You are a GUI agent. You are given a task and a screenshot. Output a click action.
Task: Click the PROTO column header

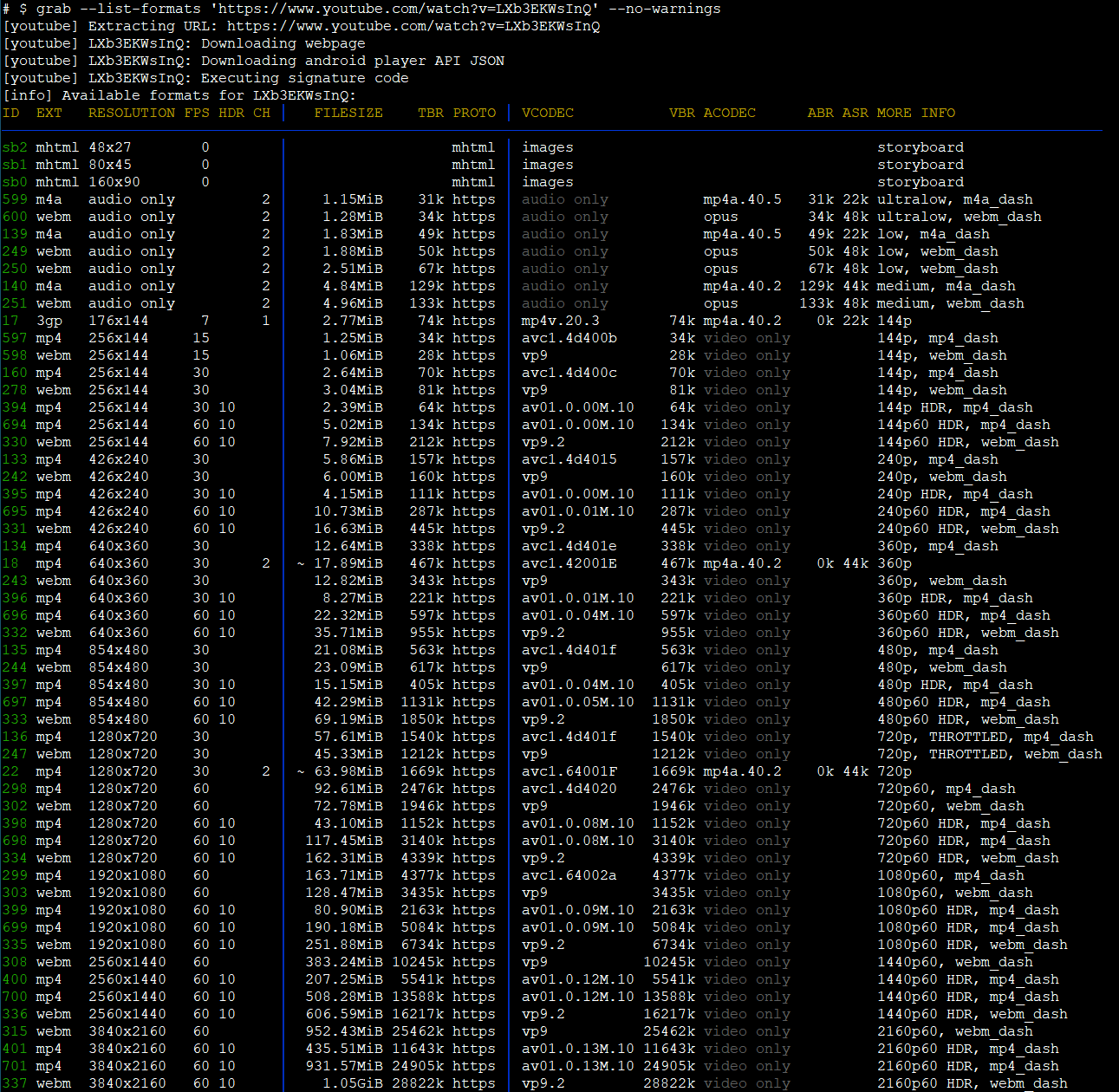474,113
